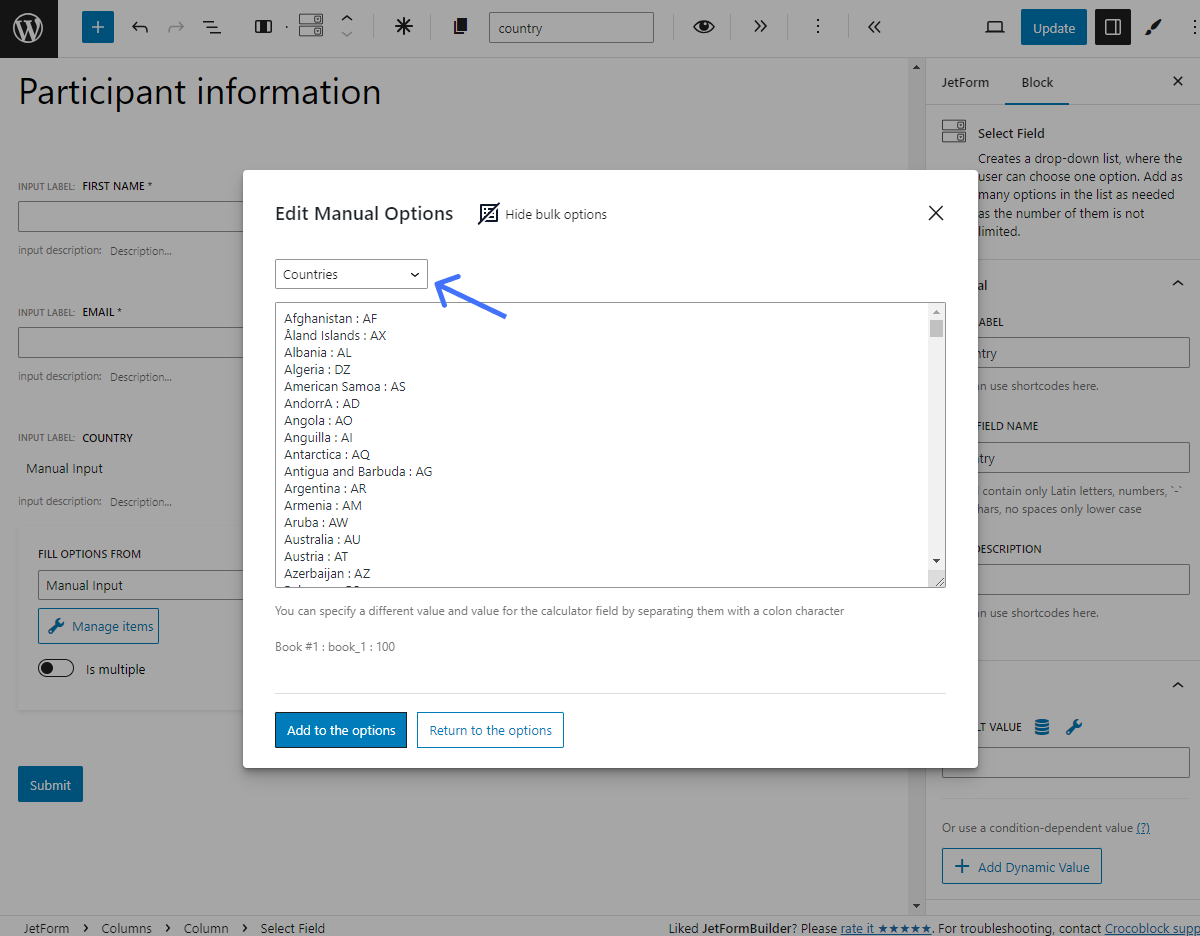The height and width of the screenshot is (936, 1200).
Task: Open the Styles paintbrush icon
Action: [1152, 27]
